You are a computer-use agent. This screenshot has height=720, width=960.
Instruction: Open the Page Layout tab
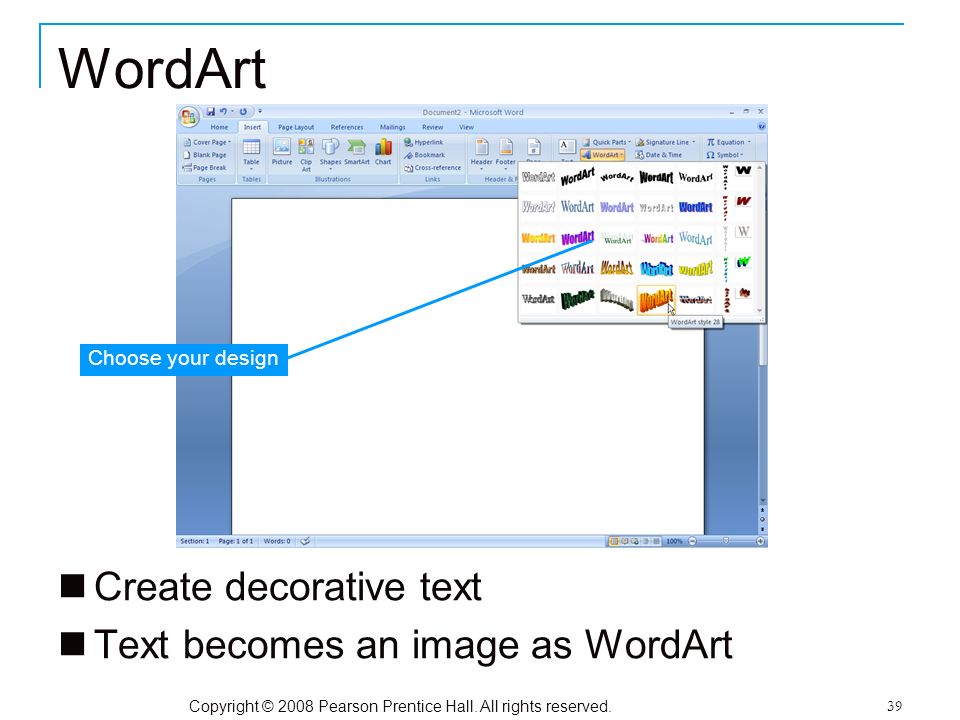(x=296, y=127)
